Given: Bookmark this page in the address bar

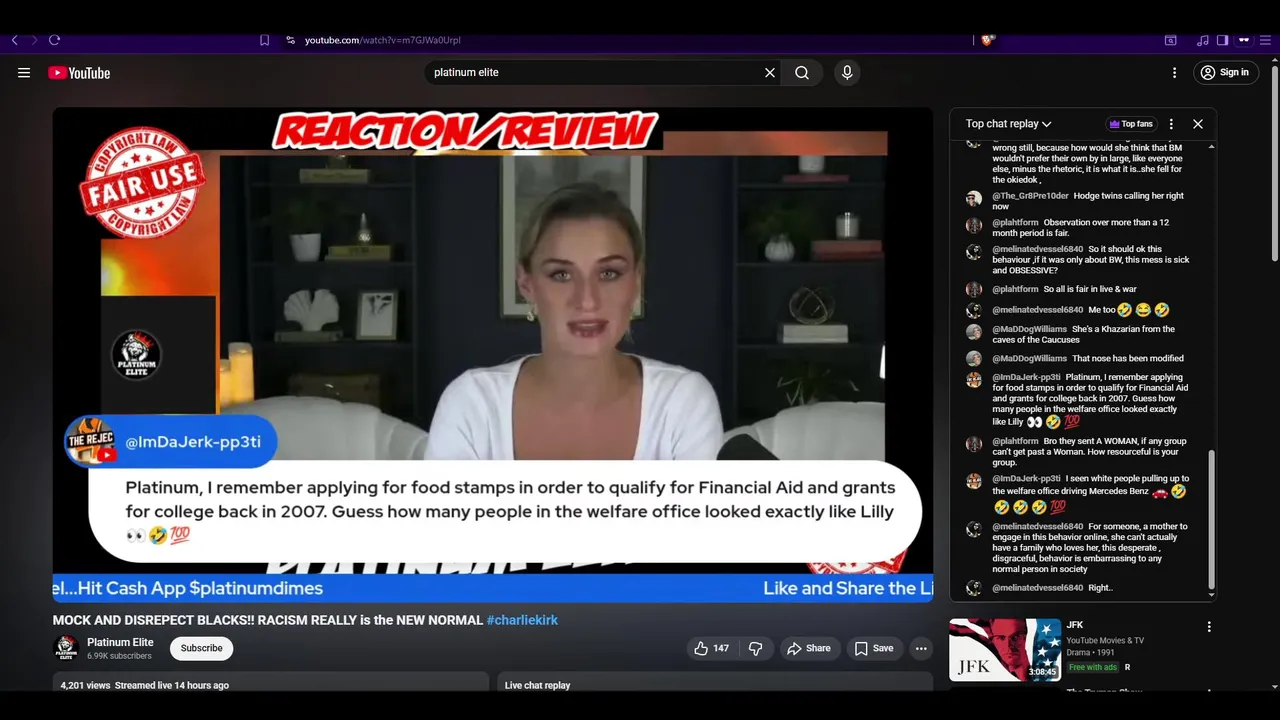Looking at the screenshot, I should point(264,40).
